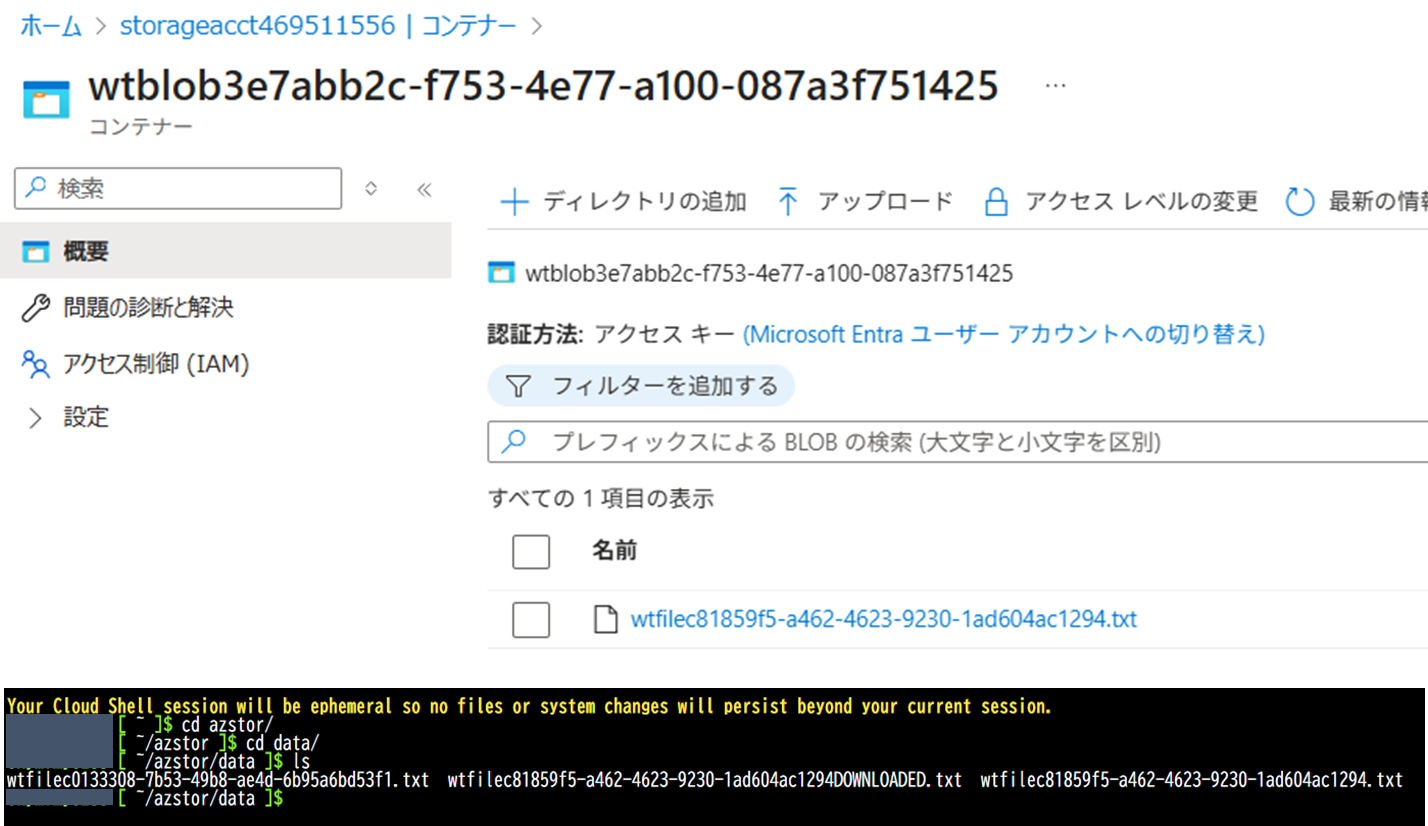Switch to Microsoft Entra user account authentication
Viewport: 1428px width, 826px height.
tap(1003, 334)
